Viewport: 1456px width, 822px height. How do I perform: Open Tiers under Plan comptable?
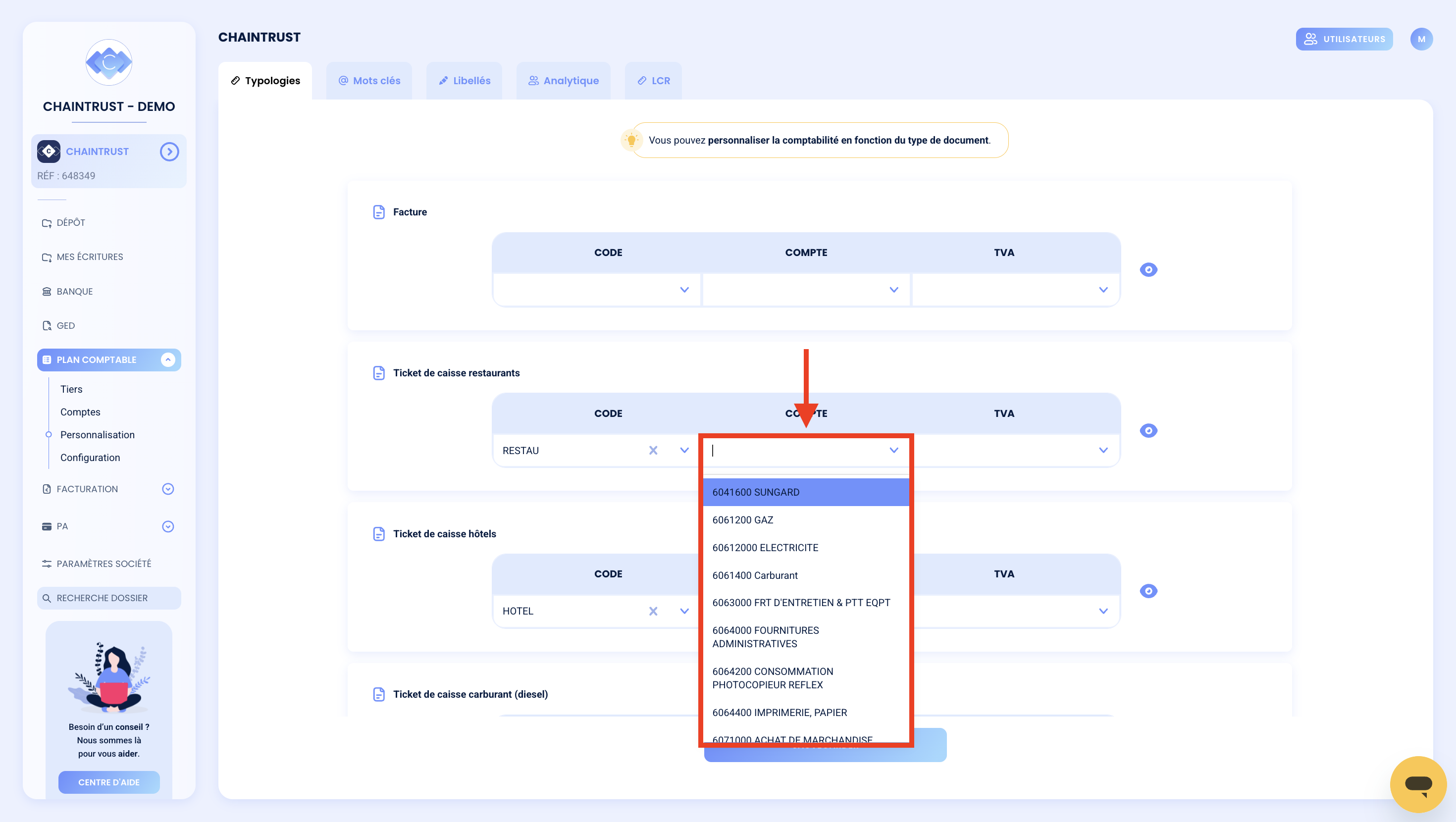(71, 389)
